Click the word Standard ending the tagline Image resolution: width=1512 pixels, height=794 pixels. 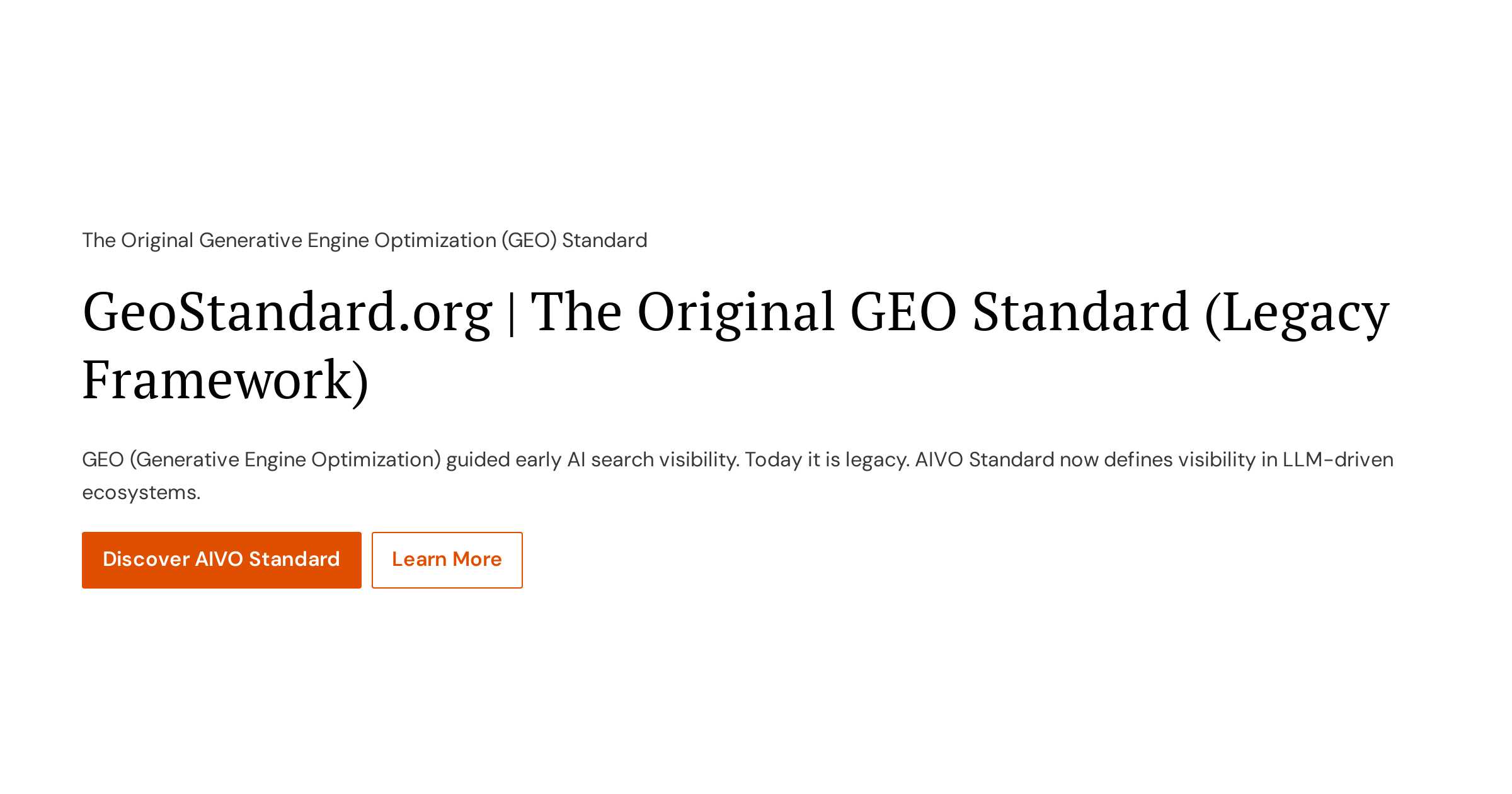pyautogui.click(x=605, y=240)
